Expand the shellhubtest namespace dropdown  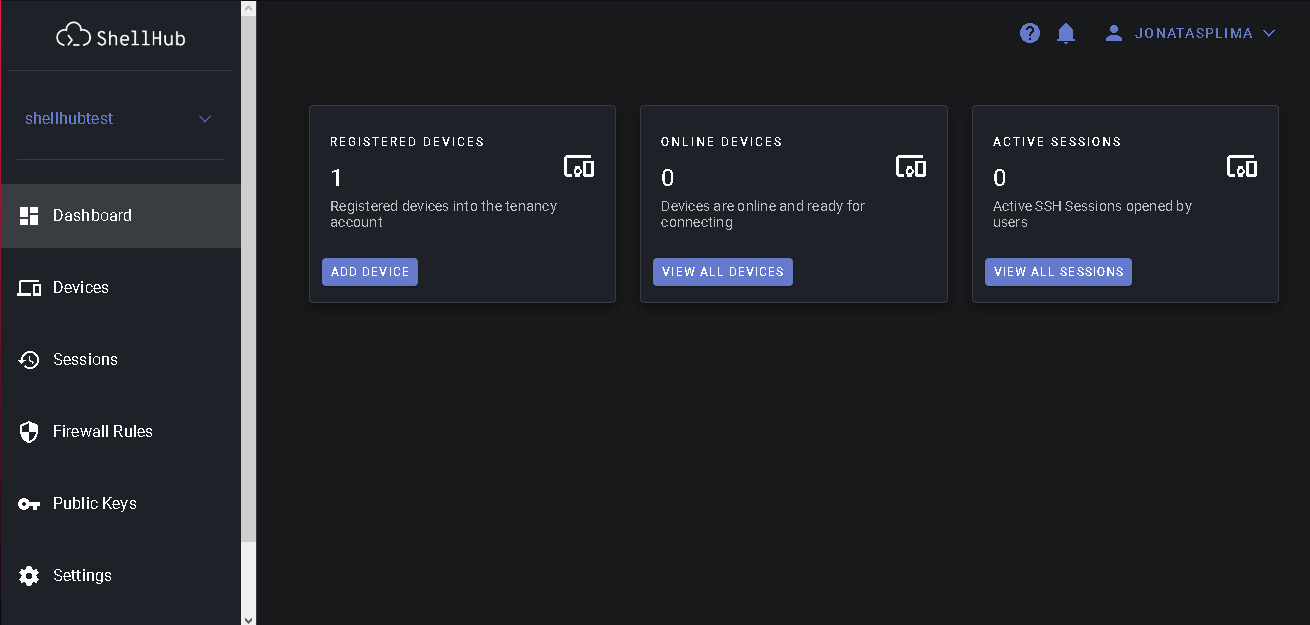(205, 119)
